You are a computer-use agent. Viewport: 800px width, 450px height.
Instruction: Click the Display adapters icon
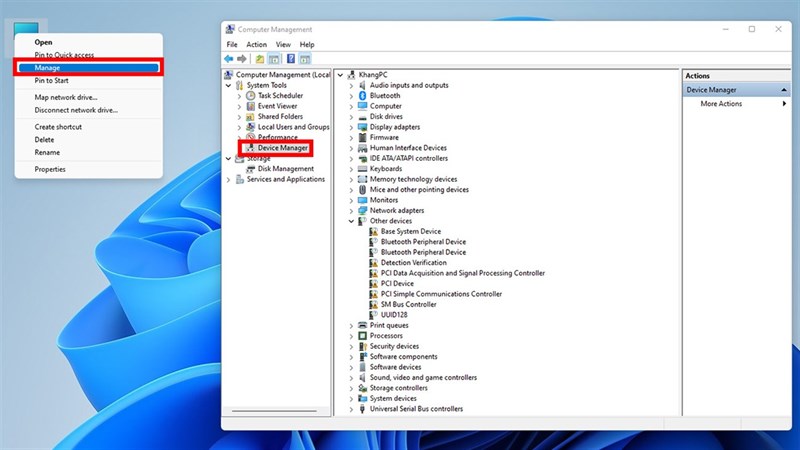click(x=362, y=127)
